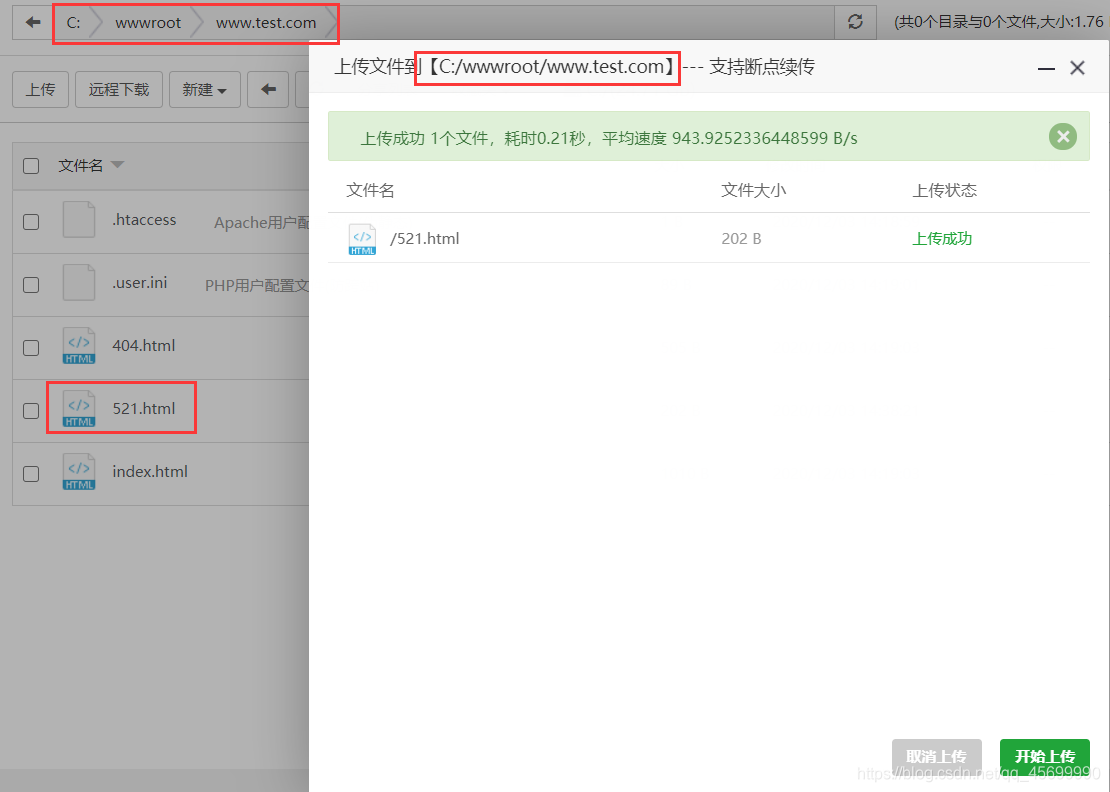Click the PHP用户配置文 description text
Image resolution: width=1110 pixels, height=792 pixels.
[x=257, y=286]
